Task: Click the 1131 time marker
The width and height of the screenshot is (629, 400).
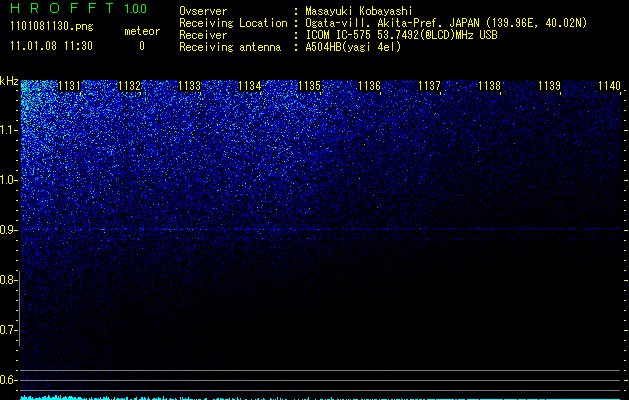Action: coord(69,86)
